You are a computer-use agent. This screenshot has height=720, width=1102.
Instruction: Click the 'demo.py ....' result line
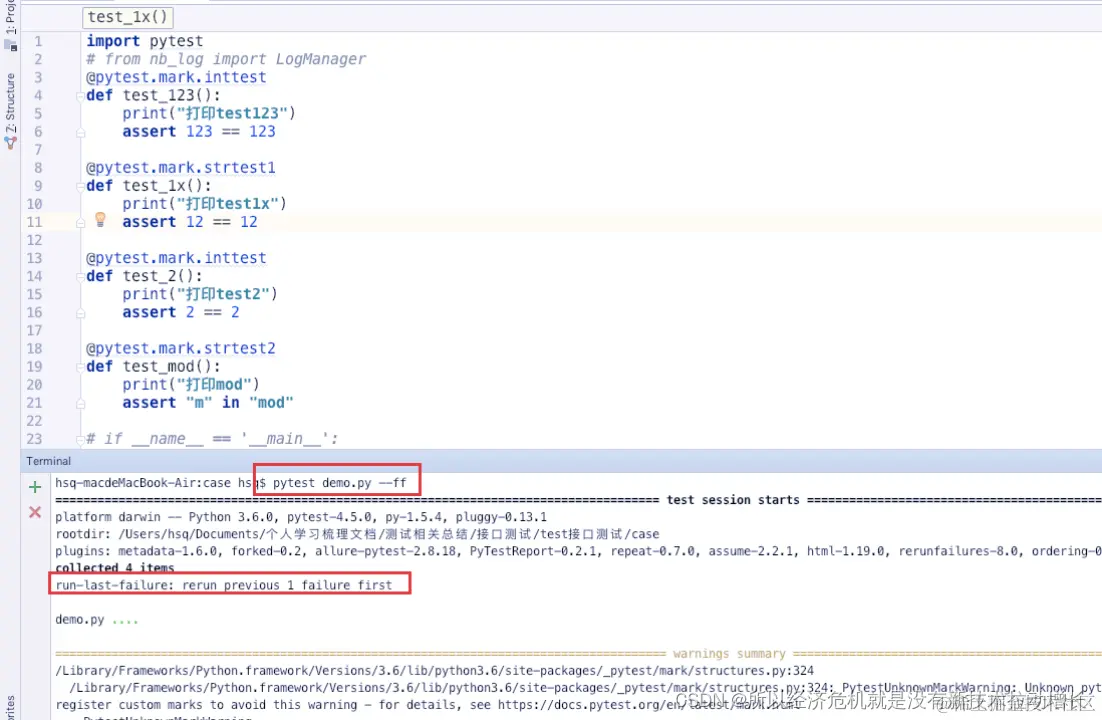click(97, 620)
